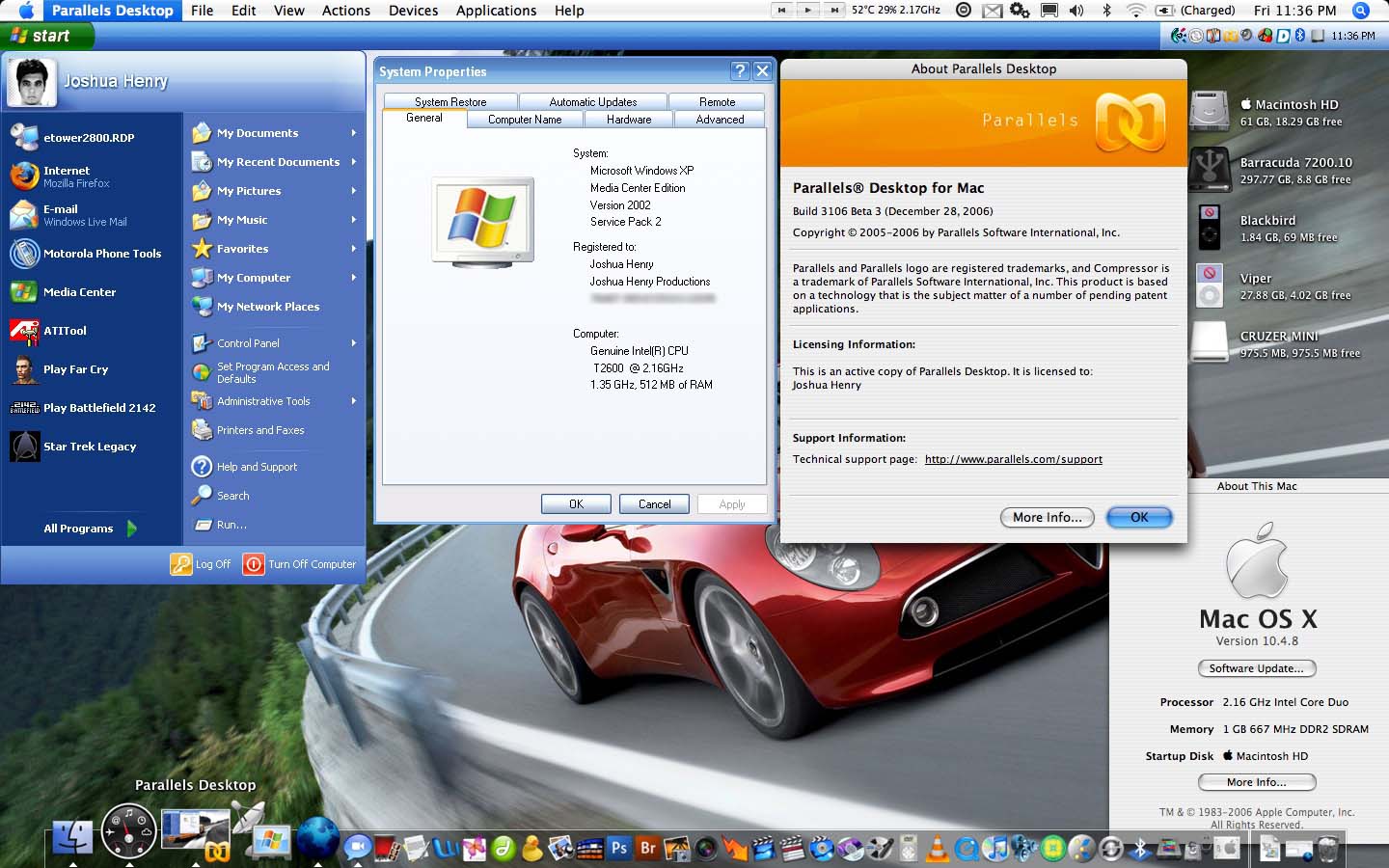This screenshot has width=1389, height=868.
Task: Click OK in About Parallels Desktop
Action: (1139, 517)
